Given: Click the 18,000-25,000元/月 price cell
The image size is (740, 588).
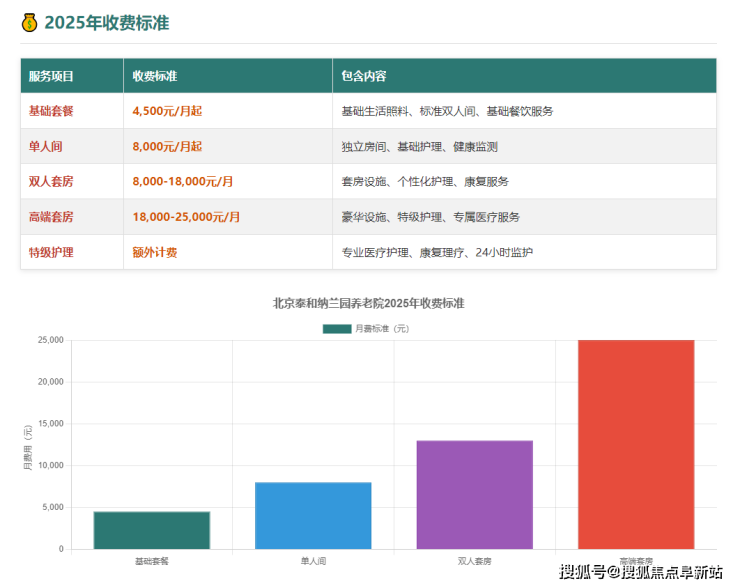Looking at the screenshot, I should coord(186,216).
